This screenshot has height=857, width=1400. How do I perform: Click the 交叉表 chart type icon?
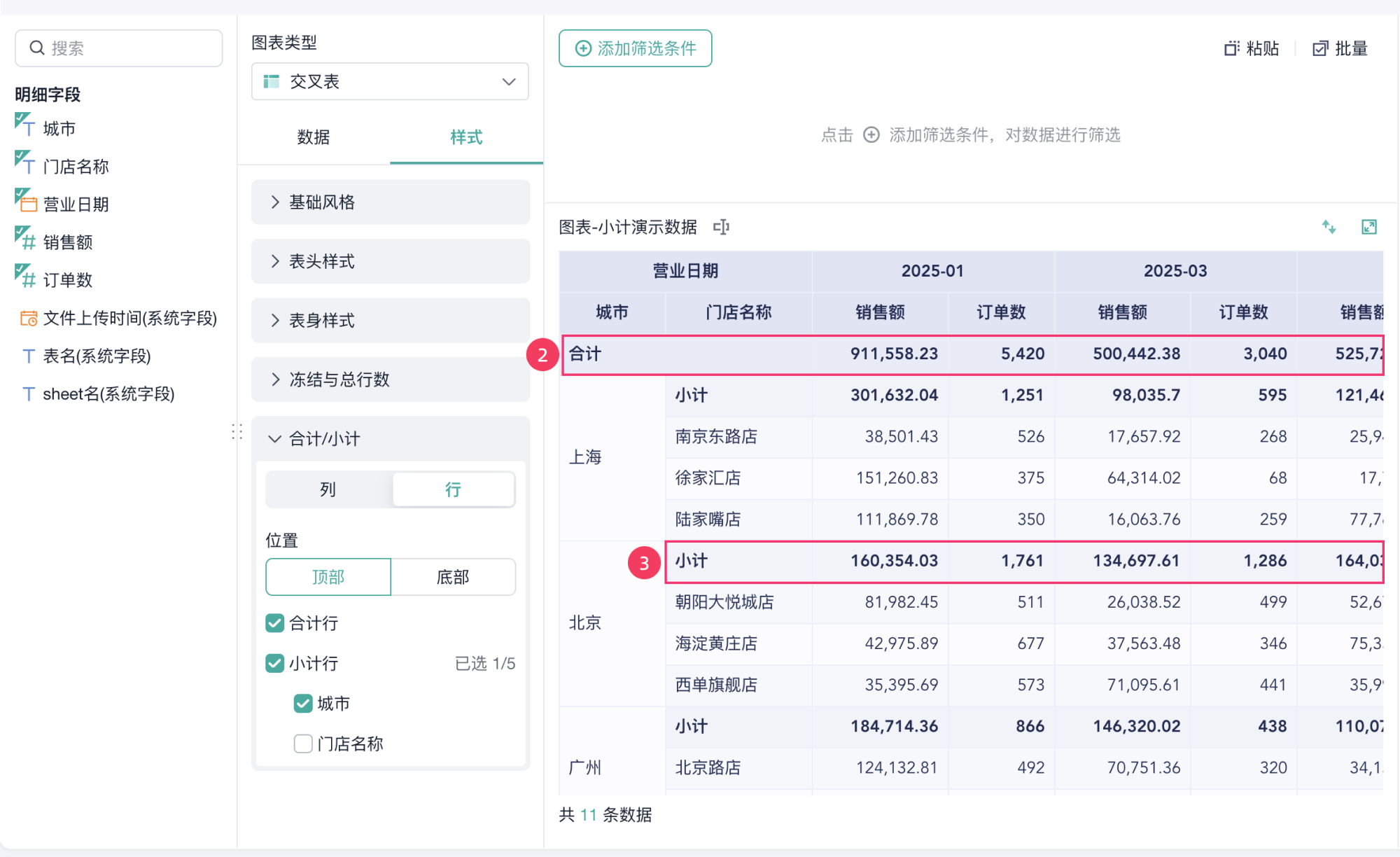(271, 81)
